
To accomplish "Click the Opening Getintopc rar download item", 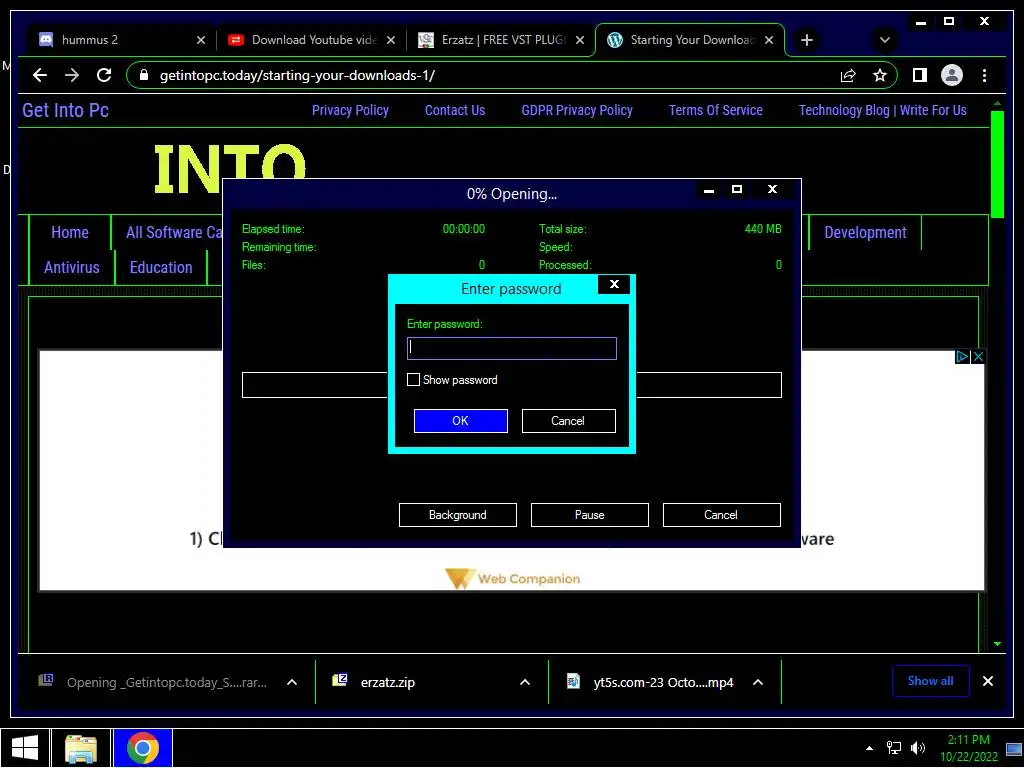I will (x=153, y=682).
